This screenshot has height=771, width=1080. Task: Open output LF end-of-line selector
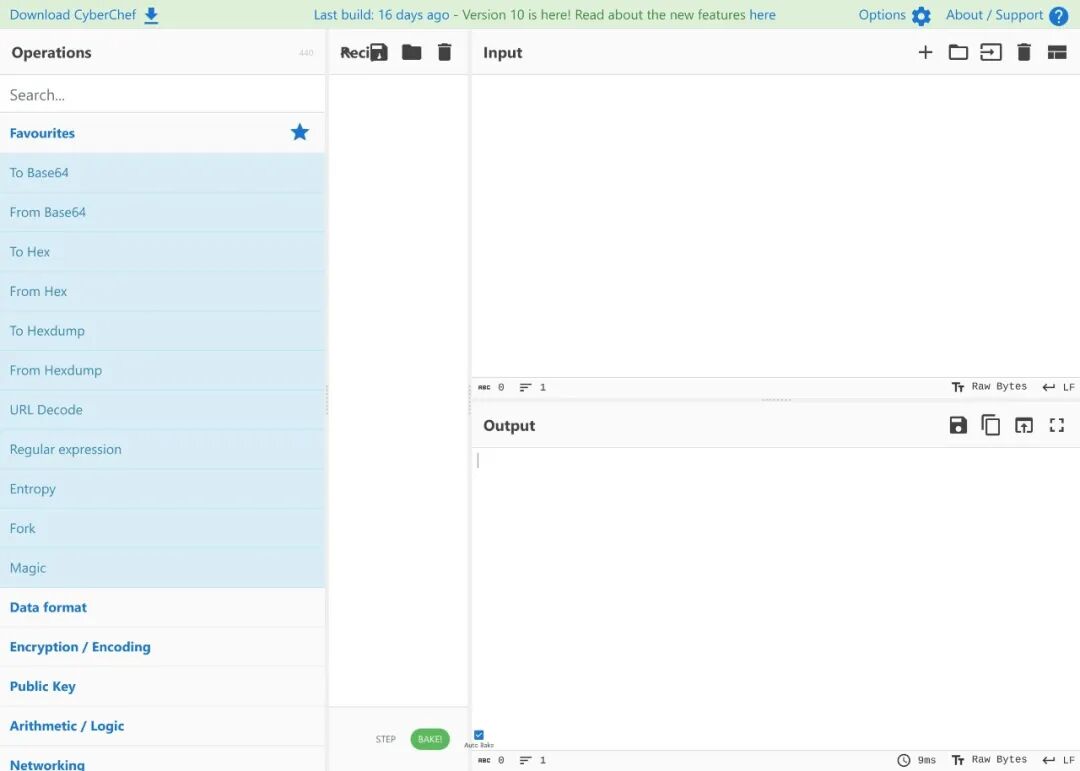(x=1059, y=760)
